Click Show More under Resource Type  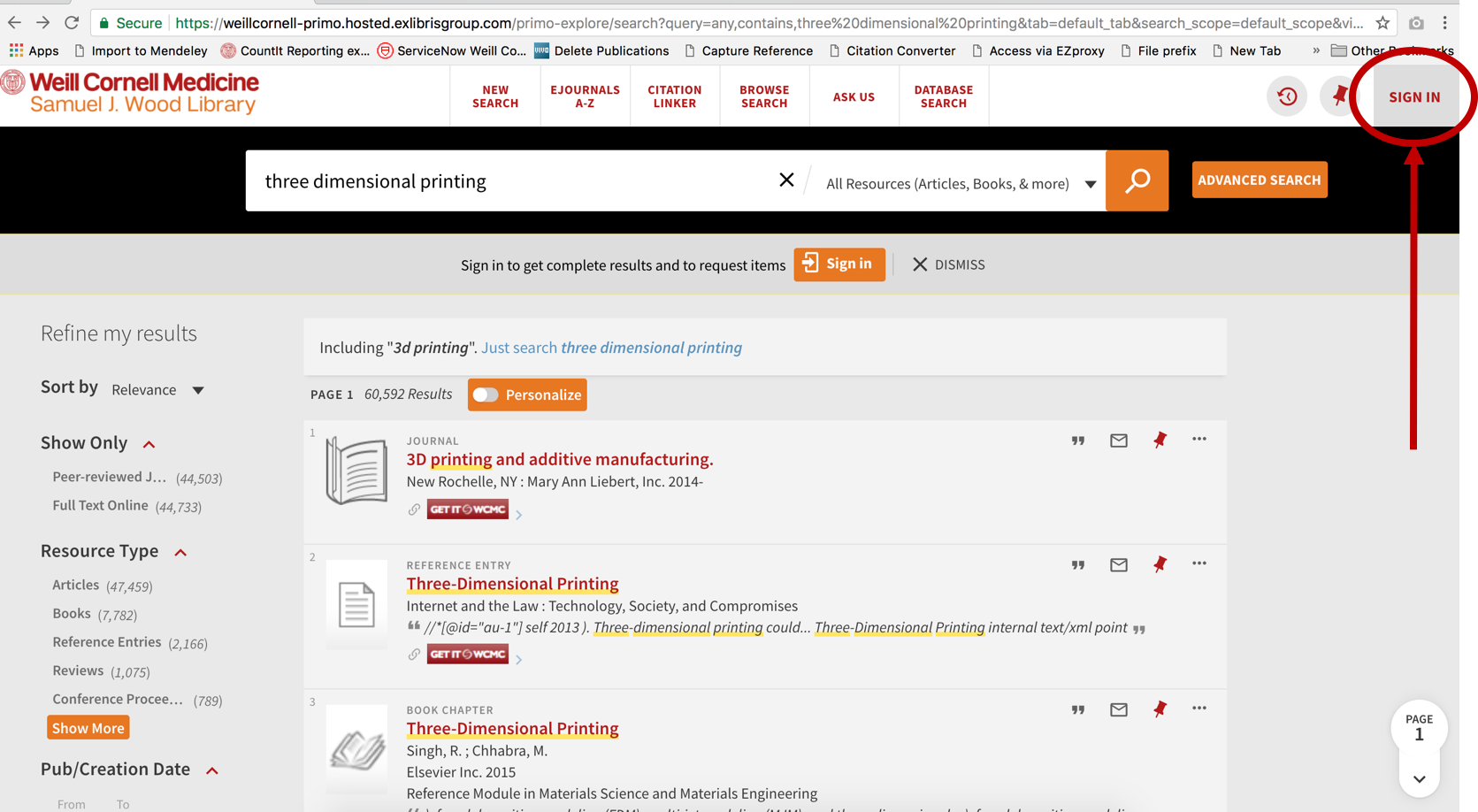88,728
